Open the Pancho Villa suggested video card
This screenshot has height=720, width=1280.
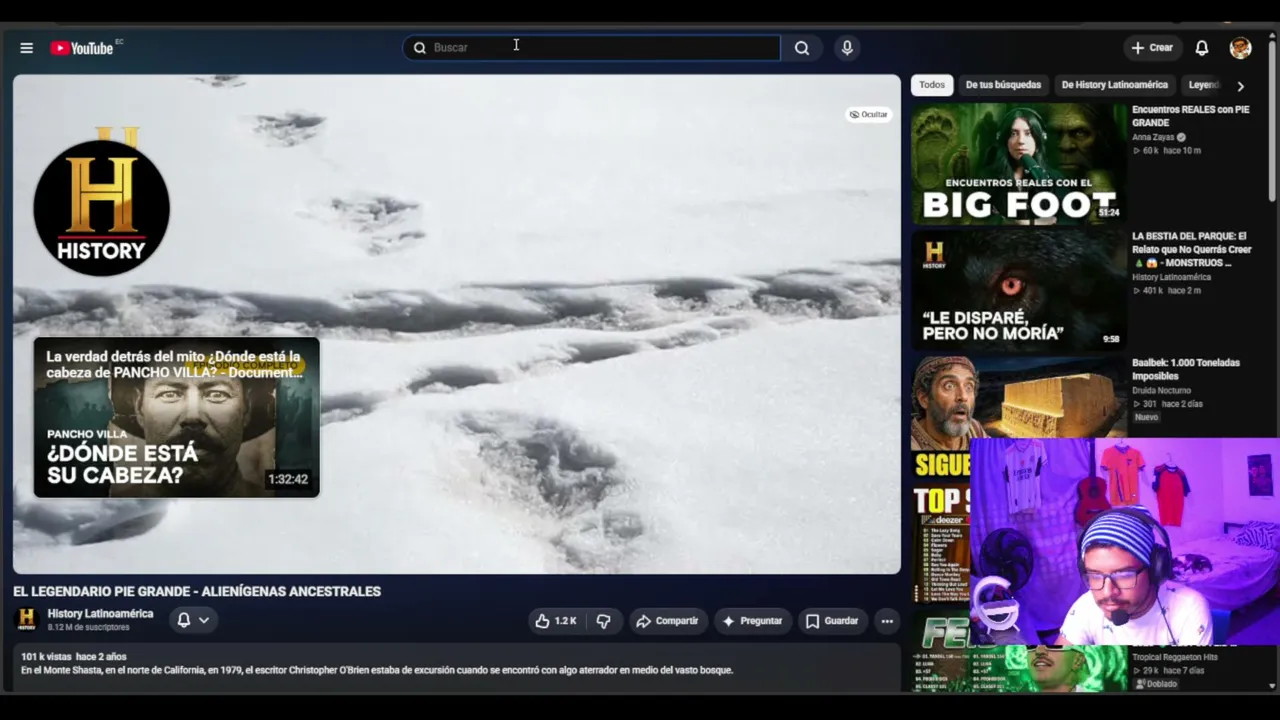tap(177, 417)
